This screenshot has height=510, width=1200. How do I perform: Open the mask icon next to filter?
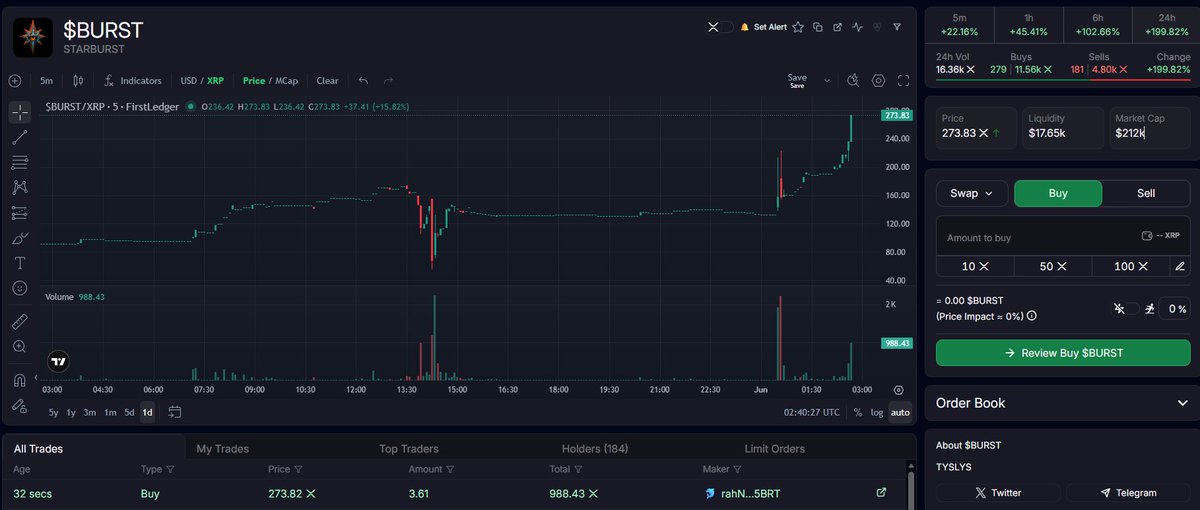877,27
